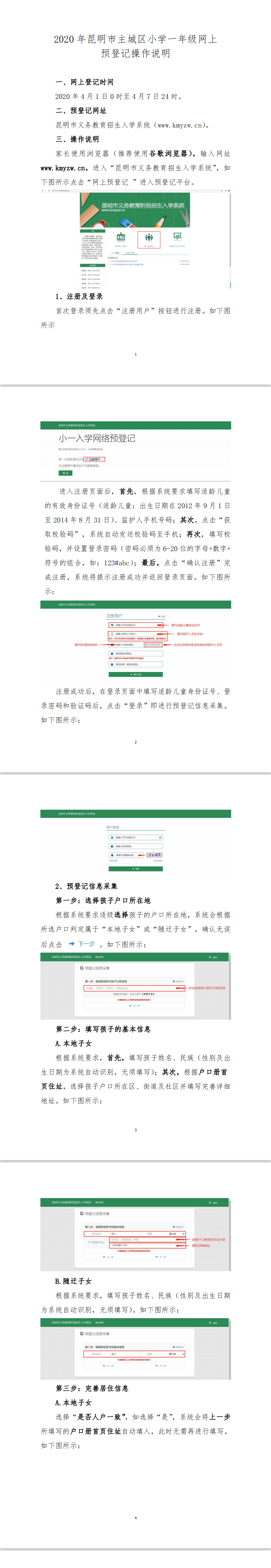Click the 教师用户初中报名 icon on the homepage
This screenshot has height=1568, width=271.
point(177,240)
